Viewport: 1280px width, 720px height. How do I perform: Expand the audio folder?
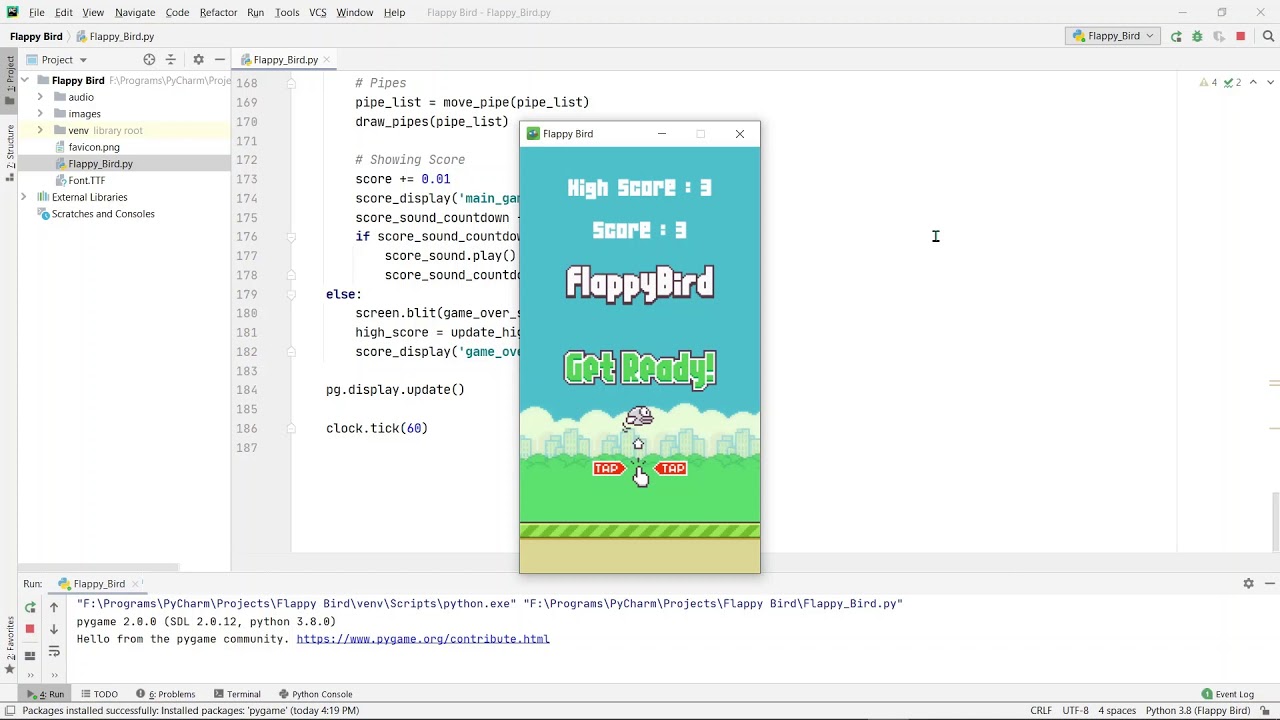[40, 97]
